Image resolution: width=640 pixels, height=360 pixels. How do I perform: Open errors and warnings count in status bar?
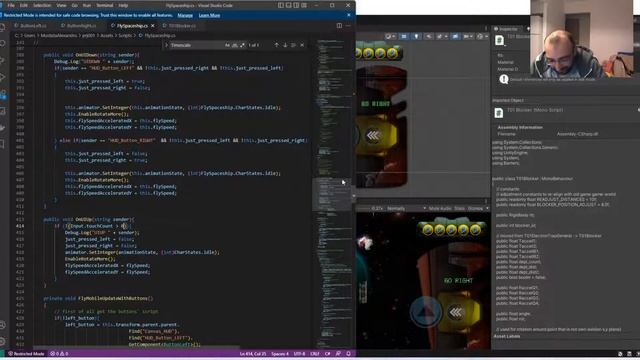click(59, 353)
